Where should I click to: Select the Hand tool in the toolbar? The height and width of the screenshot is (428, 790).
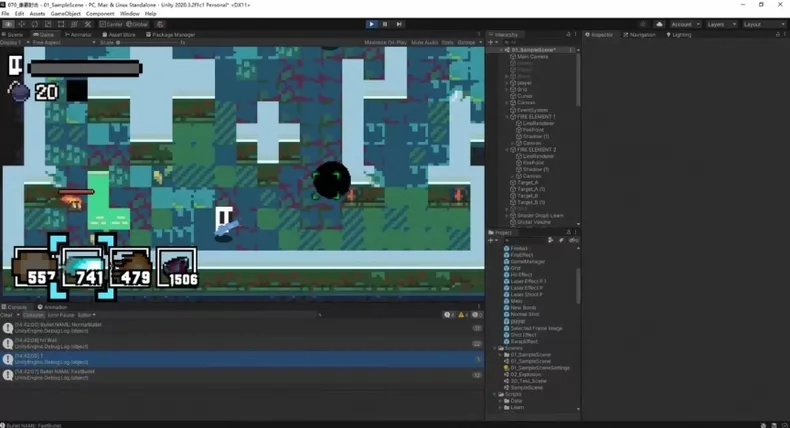pos(9,24)
